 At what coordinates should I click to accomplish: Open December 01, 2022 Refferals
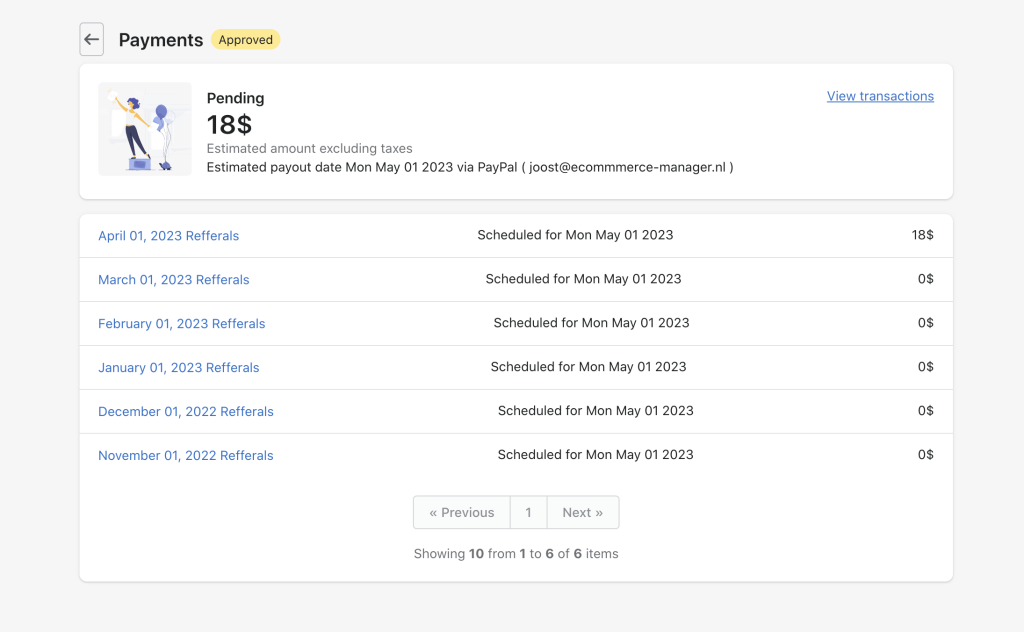(185, 411)
